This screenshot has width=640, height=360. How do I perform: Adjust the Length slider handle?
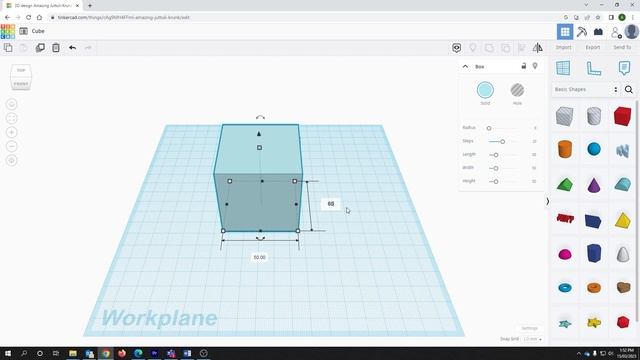(x=496, y=155)
